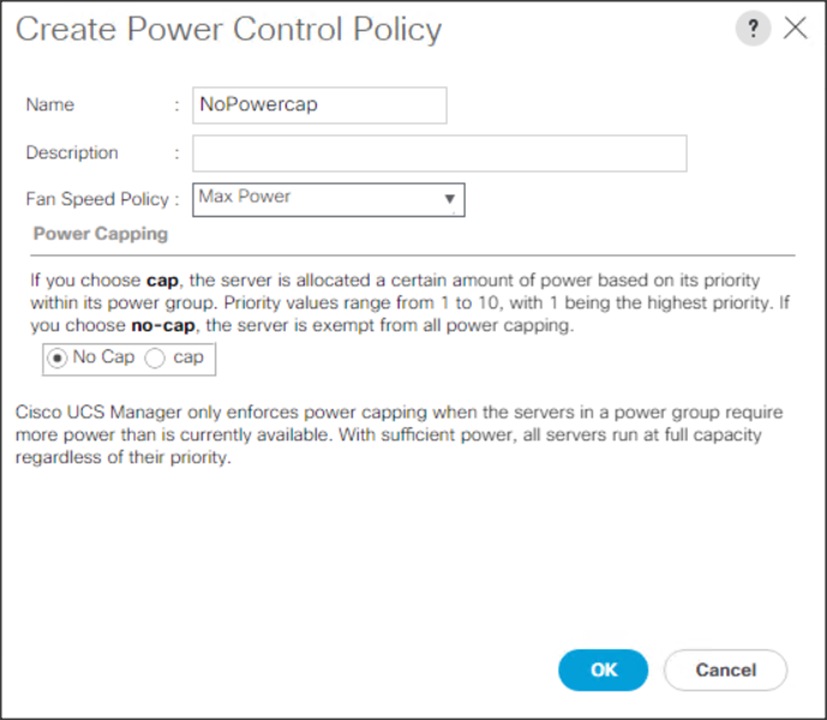The width and height of the screenshot is (827, 720).
Task: Open the help question mark icon
Action: coord(753,28)
